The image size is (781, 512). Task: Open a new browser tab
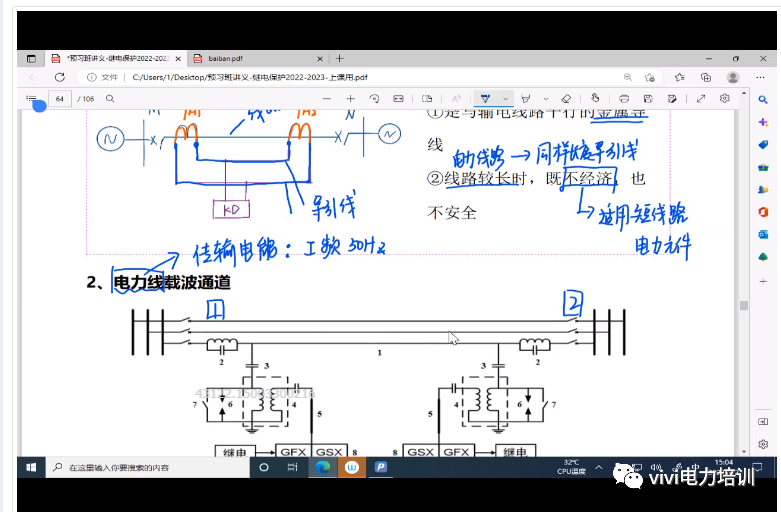(339, 59)
